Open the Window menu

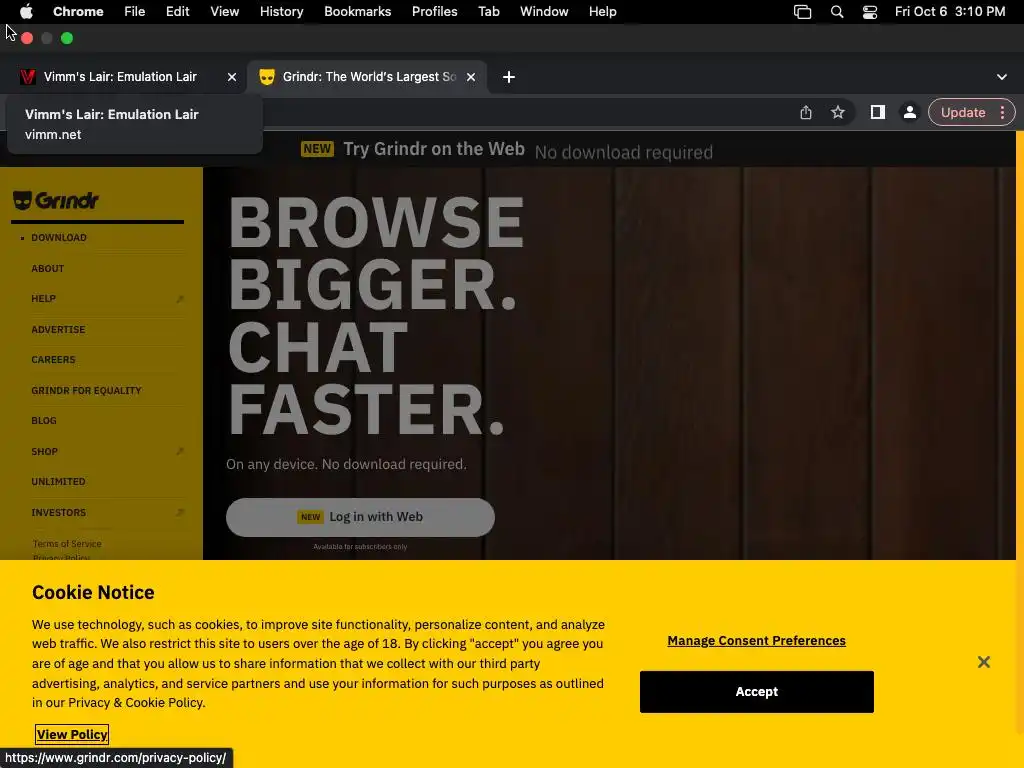pos(544,11)
